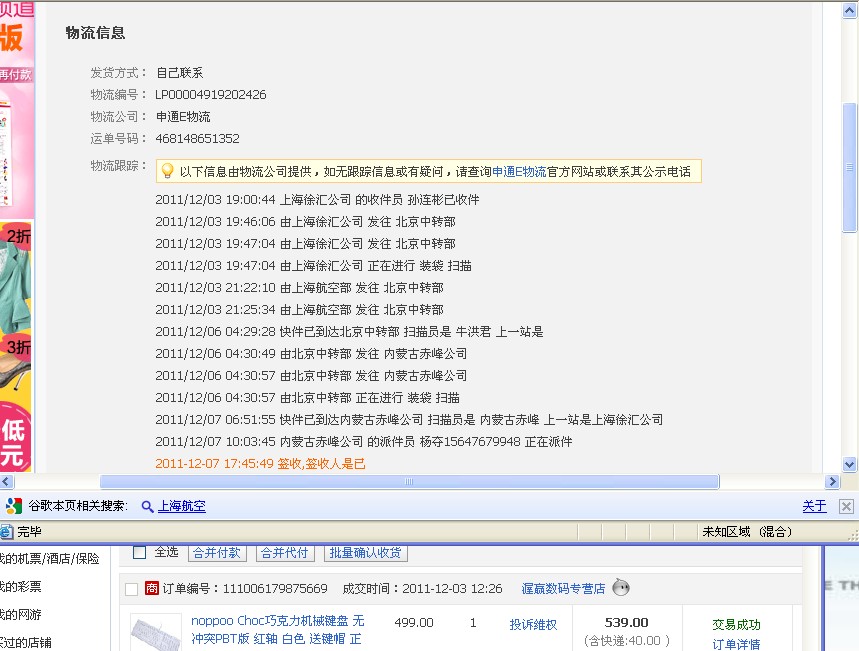This screenshot has height=651, width=859.
Task: Click the horizontal scrollbar left arrow
Action: pyautogui.click(x=7, y=482)
